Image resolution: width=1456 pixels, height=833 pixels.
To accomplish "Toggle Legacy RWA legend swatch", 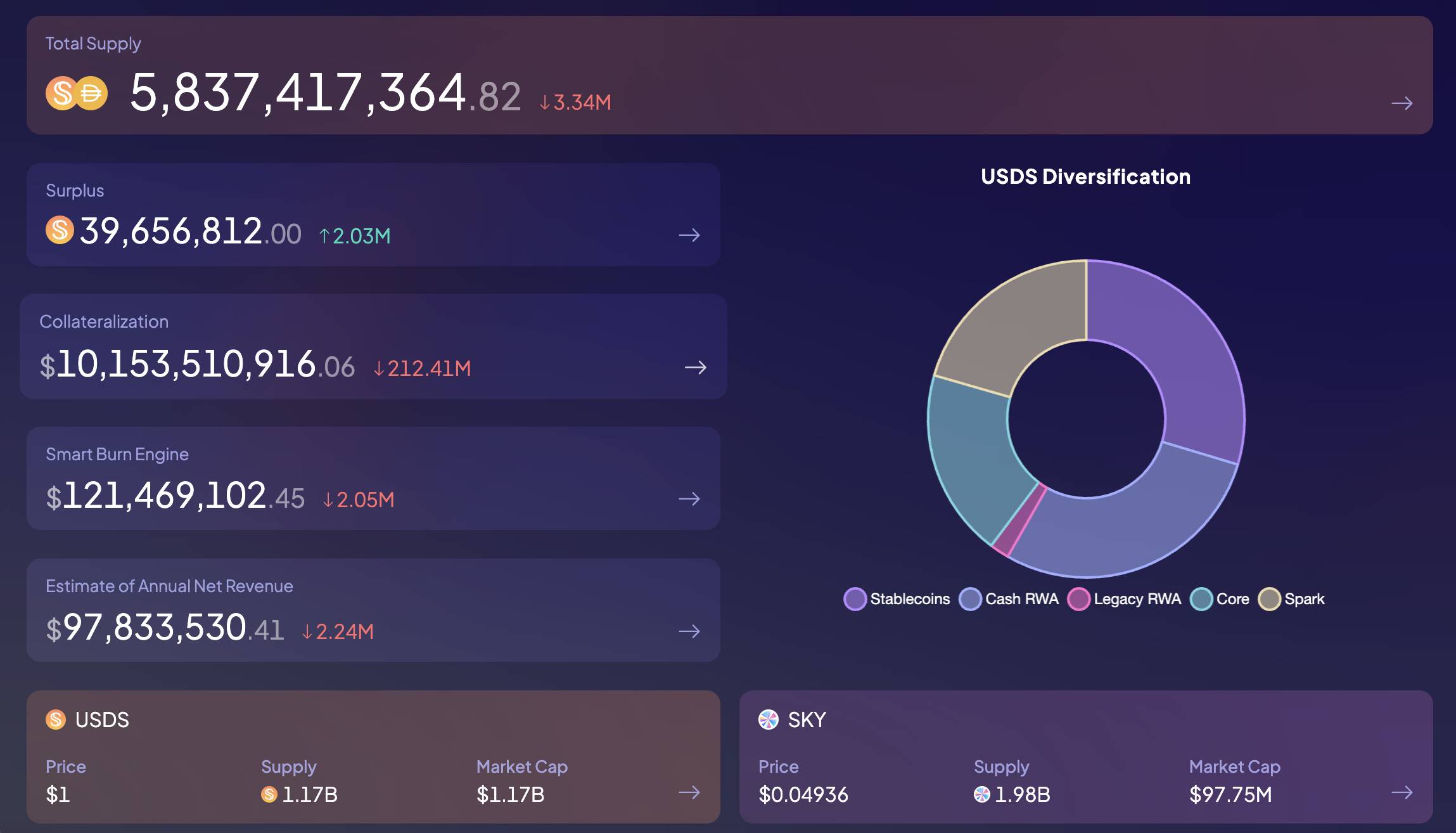I will (1078, 599).
